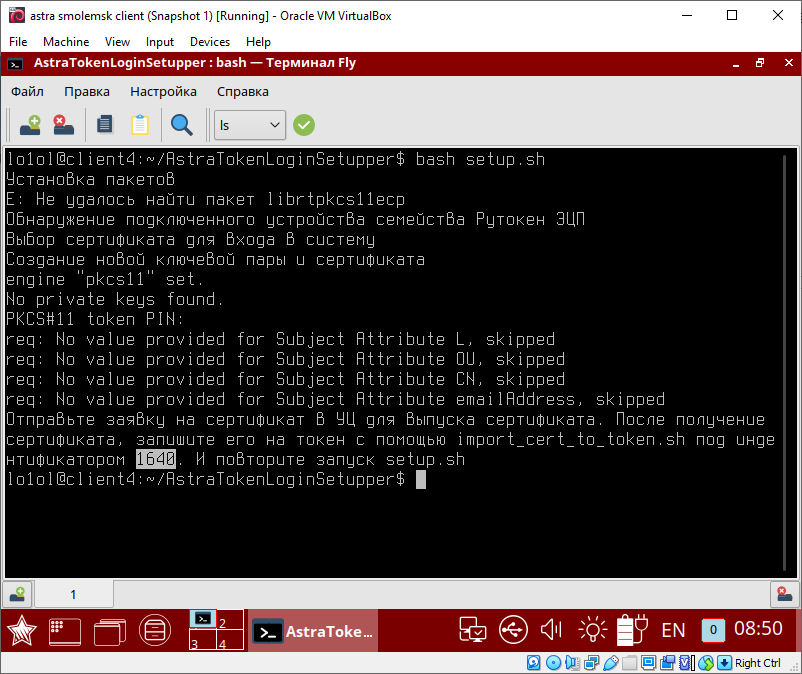
Task: Copy selected text with the copy icon
Action: [105, 125]
